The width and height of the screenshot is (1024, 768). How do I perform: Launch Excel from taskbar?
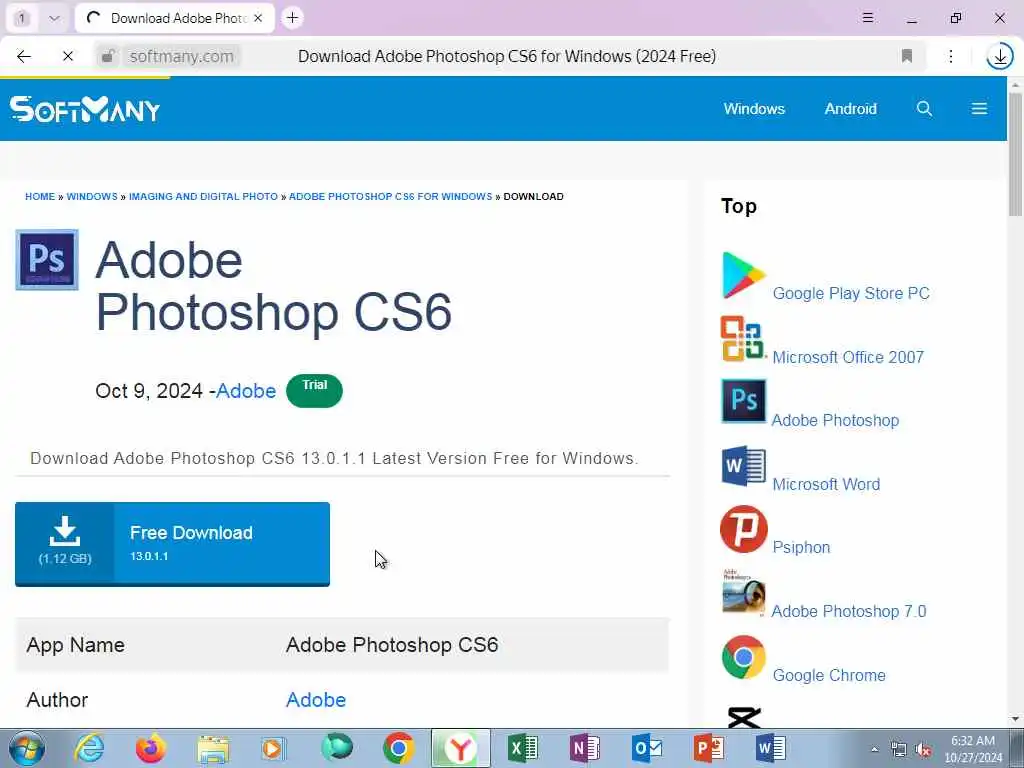click(522, 748)
